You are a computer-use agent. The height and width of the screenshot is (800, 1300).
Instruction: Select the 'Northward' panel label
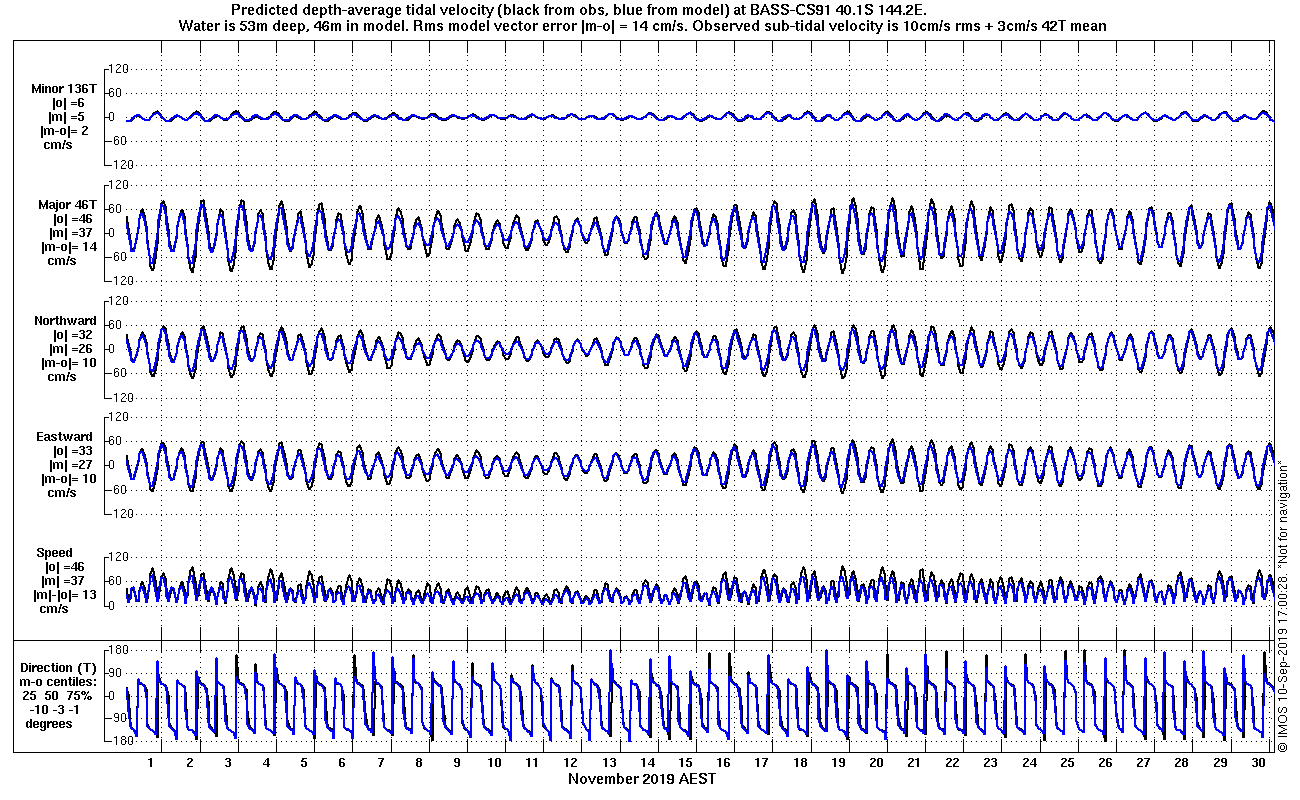pyautogui.click(x=65, y=321)
